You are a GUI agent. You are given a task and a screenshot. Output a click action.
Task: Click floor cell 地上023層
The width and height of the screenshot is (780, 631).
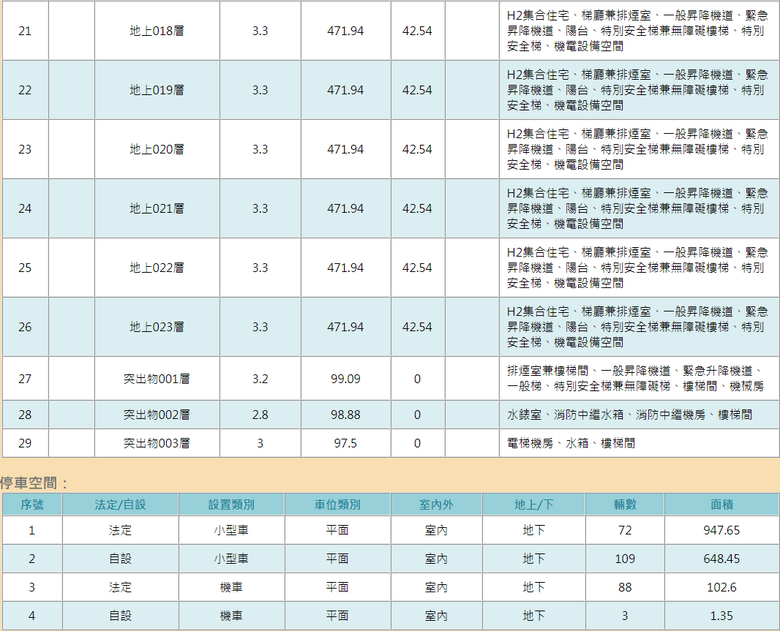tap(157, 327)
